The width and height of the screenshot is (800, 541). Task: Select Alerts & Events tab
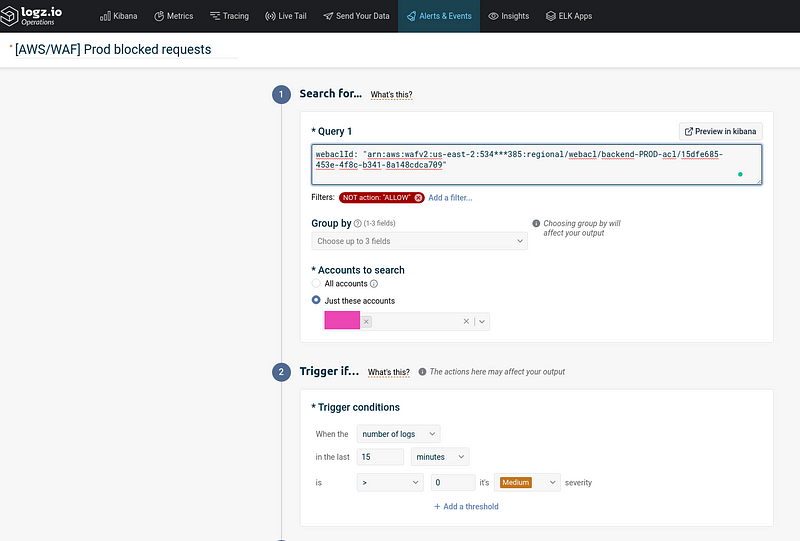pos(439,16)
